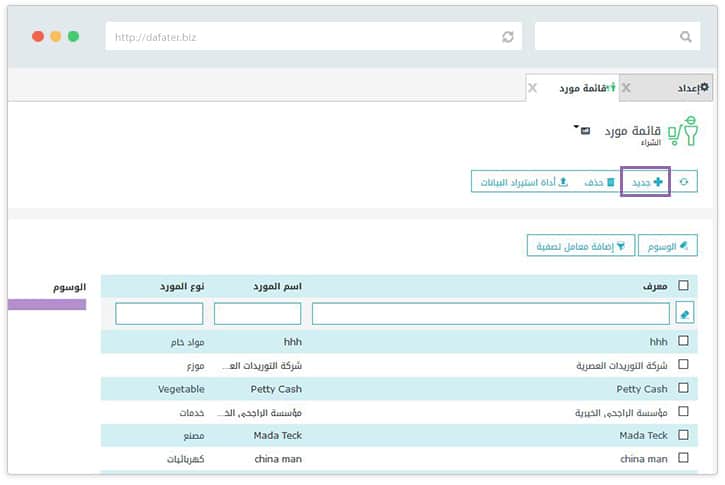The height and width of the screenshot is (485, 725).
Task: Click the جديد (New) plus button
Action: [645, 182]
